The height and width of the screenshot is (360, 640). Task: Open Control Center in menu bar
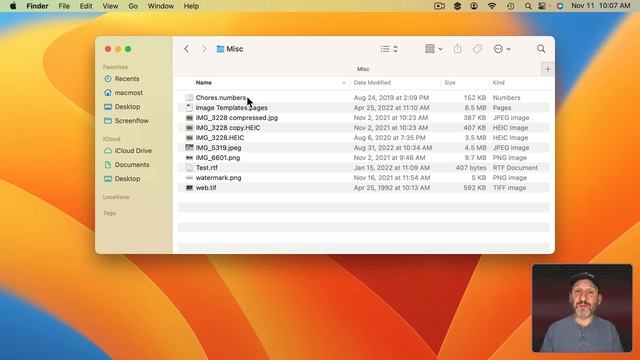tap(542, 6)
